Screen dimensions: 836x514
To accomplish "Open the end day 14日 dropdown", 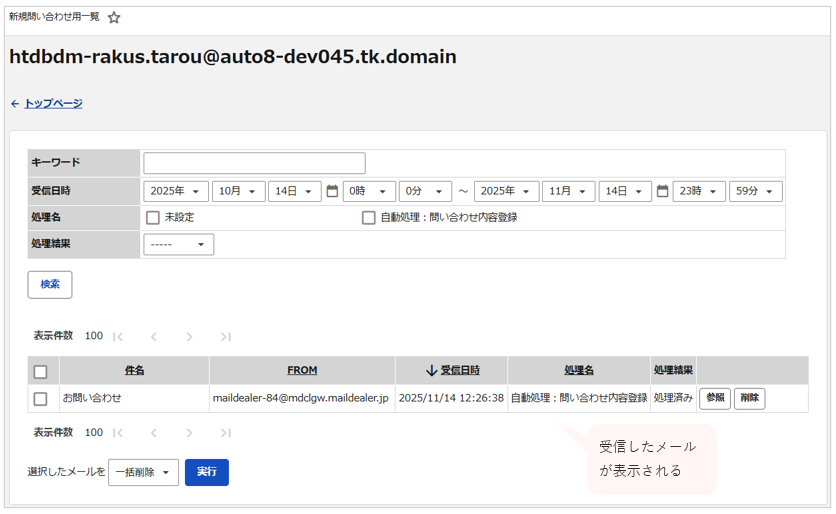I will [x=625, y=191].
